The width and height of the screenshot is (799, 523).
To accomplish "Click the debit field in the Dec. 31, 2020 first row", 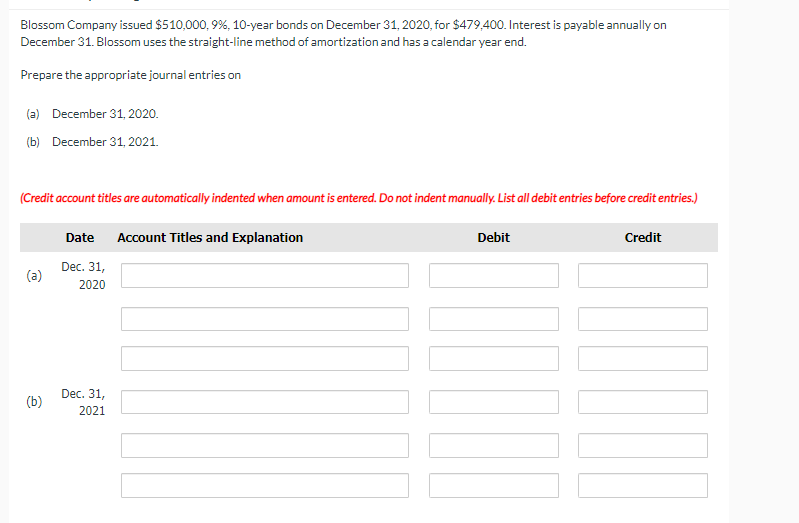I will 494,275.
